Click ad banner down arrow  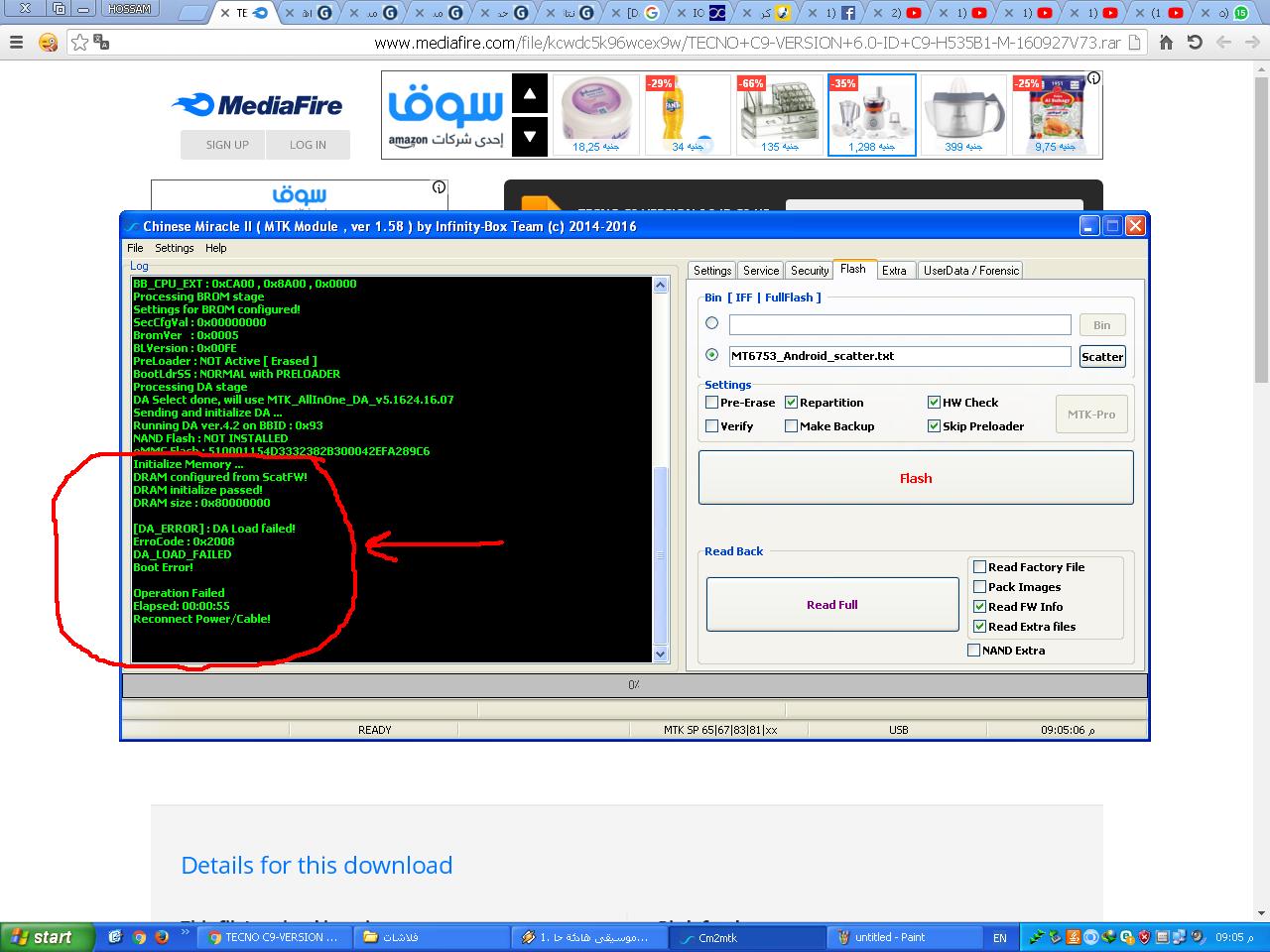point(530,137)
